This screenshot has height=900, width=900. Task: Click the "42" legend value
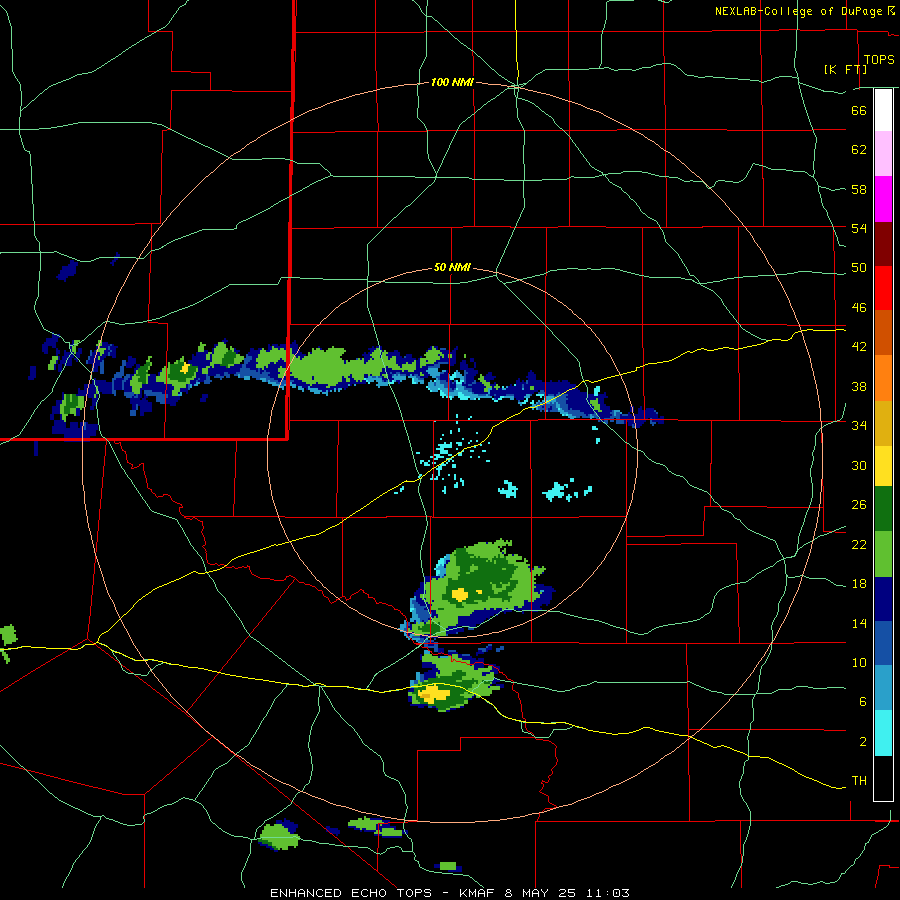859,347
